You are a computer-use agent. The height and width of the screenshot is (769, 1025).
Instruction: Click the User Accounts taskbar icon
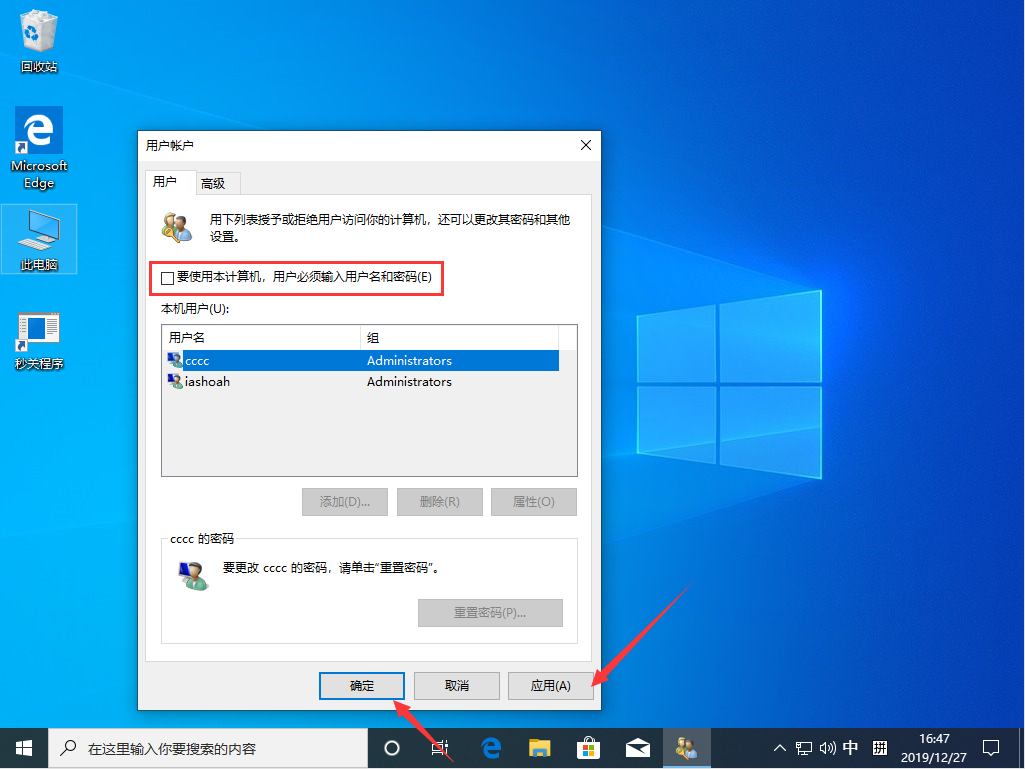tap(687, 747)
